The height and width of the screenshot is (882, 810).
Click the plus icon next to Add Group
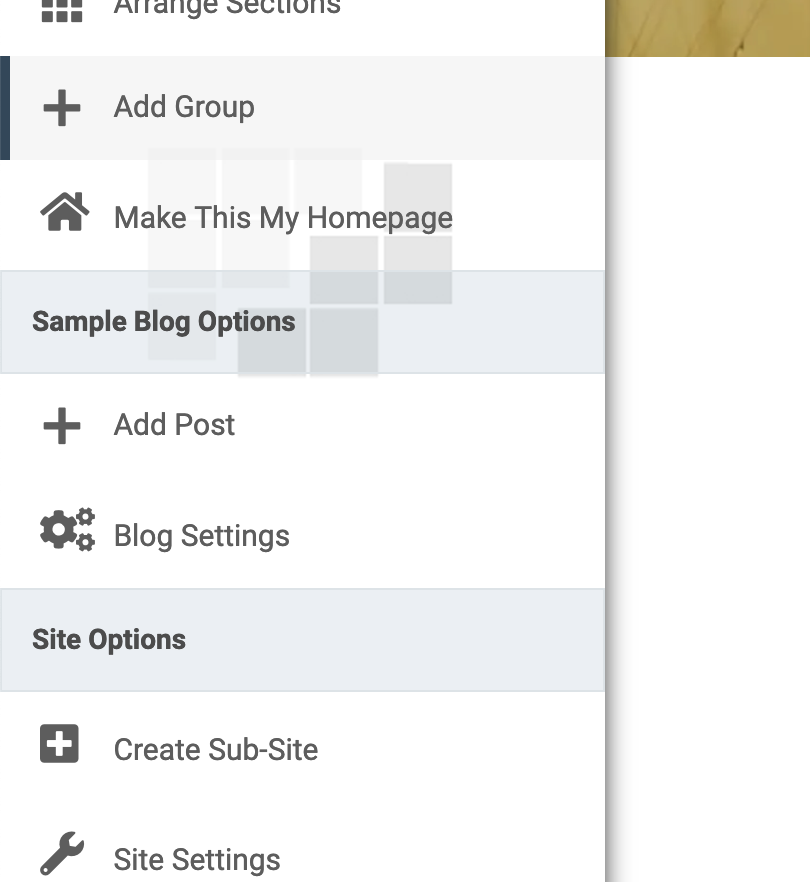click(62, 108)
